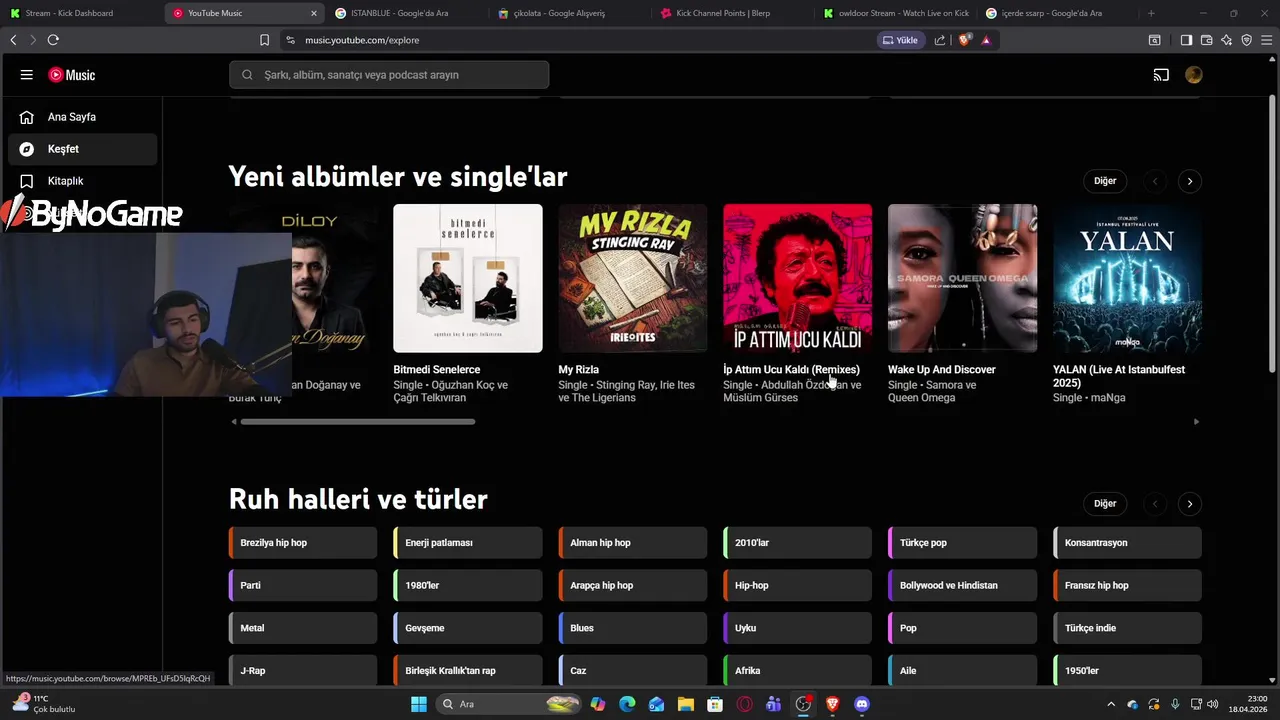This screenshot has height=720, width=1280.
Task: Open the Alman hip hop genre
Action: 633,543
